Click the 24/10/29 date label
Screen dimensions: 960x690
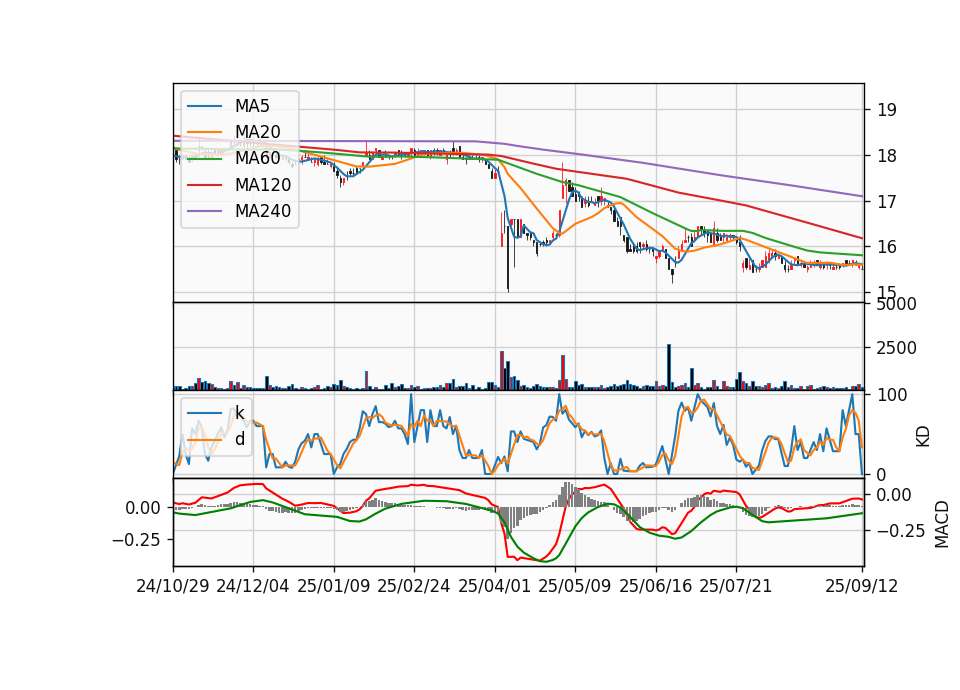pos(173,586)
